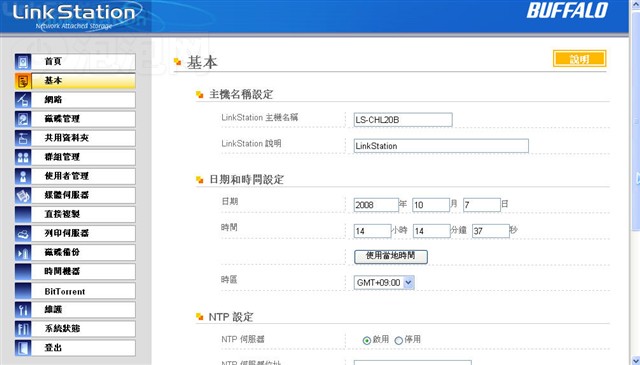Click the day field showing 7
This screenshot has width=640, height=365.
[x=482, y=205]
